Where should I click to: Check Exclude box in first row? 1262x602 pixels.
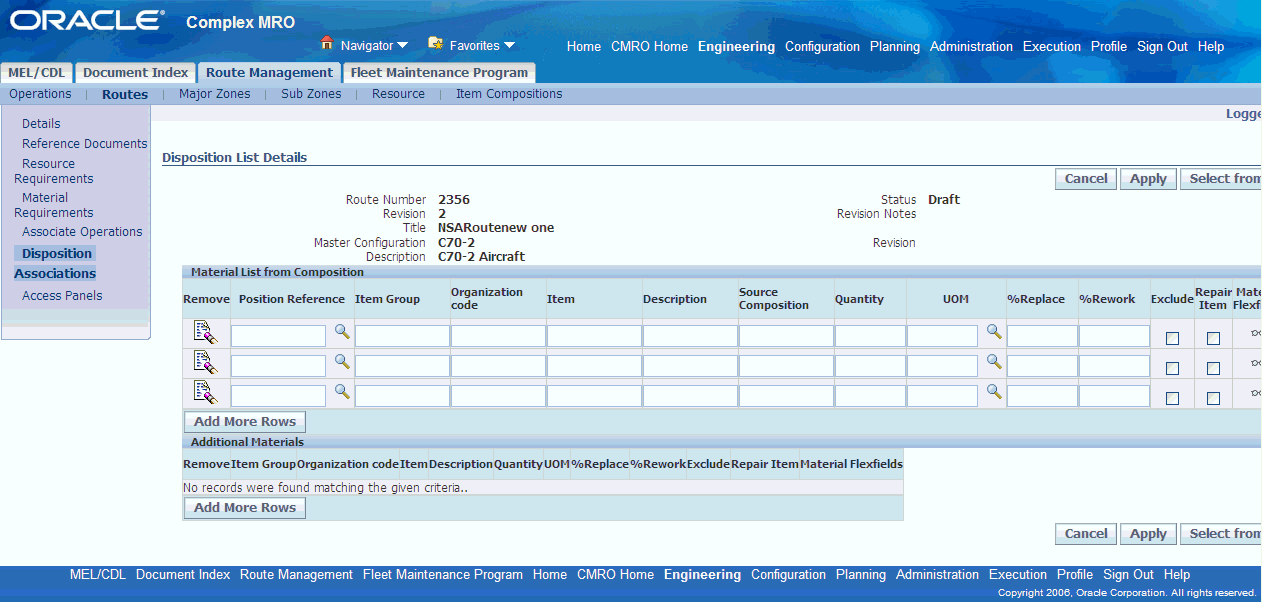pyautogui.click(x=1172, y=339)
